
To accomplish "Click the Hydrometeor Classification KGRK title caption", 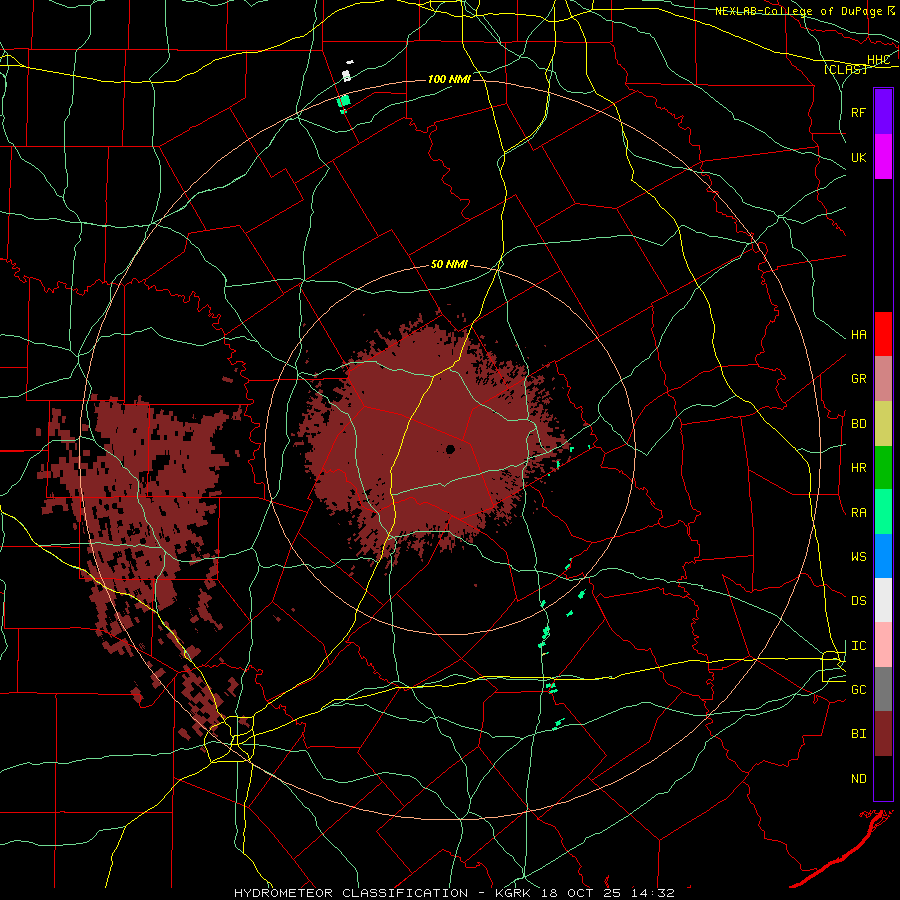I will [454, 893].
